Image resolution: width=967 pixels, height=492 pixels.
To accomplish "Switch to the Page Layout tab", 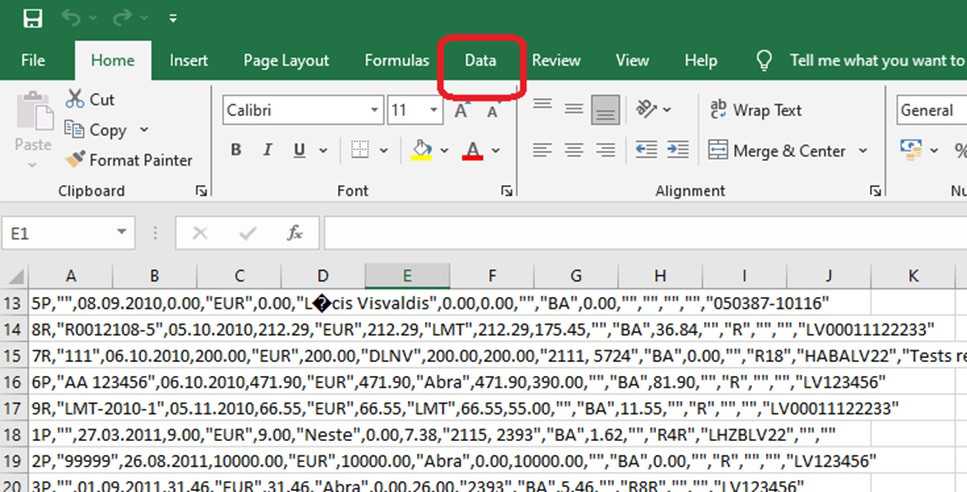I will [286, 60].
